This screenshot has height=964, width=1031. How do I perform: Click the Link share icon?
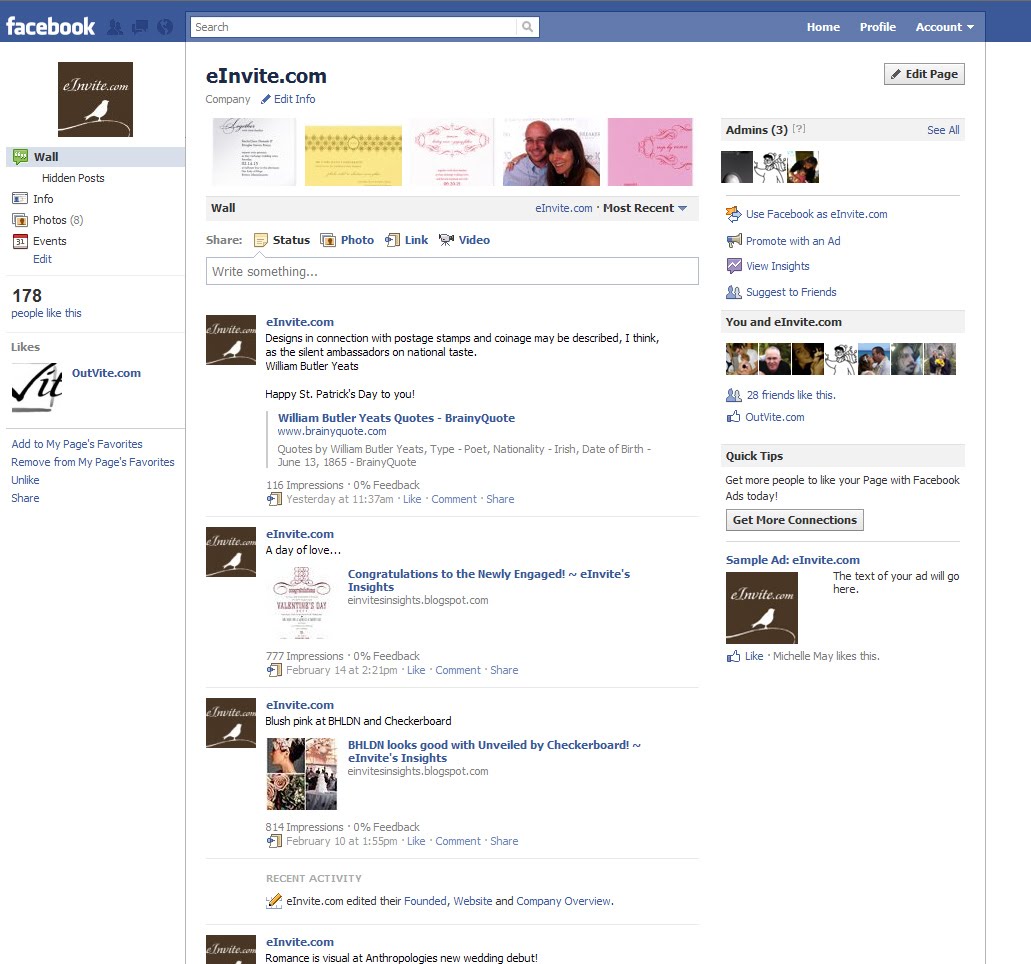[393, 240]
